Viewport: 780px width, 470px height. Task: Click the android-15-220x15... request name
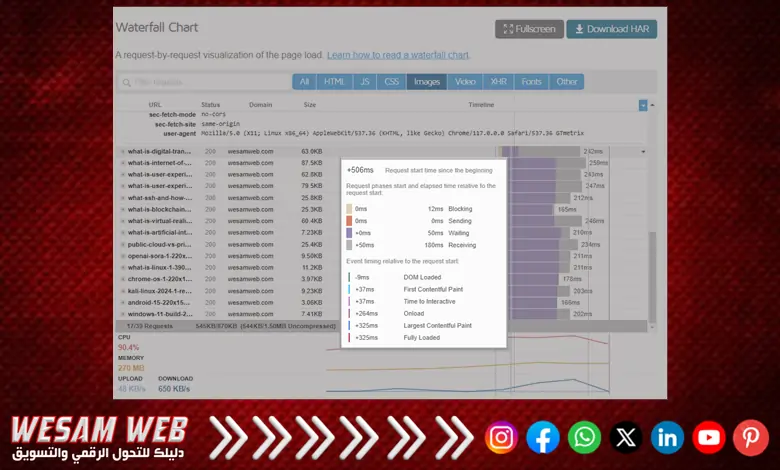point(159,302)
